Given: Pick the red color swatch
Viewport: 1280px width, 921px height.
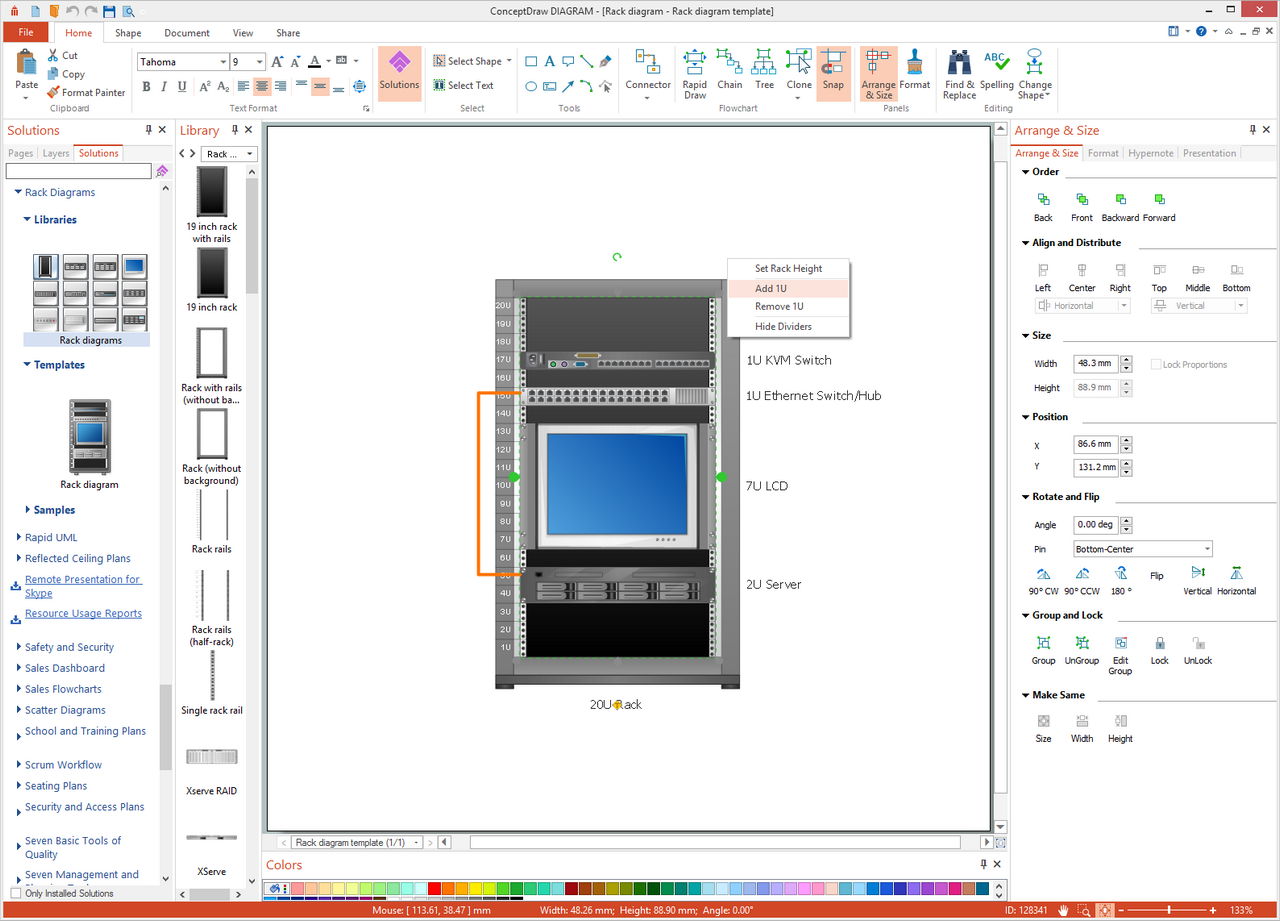Looking at the screenshot, I should (x=434, y=889).
